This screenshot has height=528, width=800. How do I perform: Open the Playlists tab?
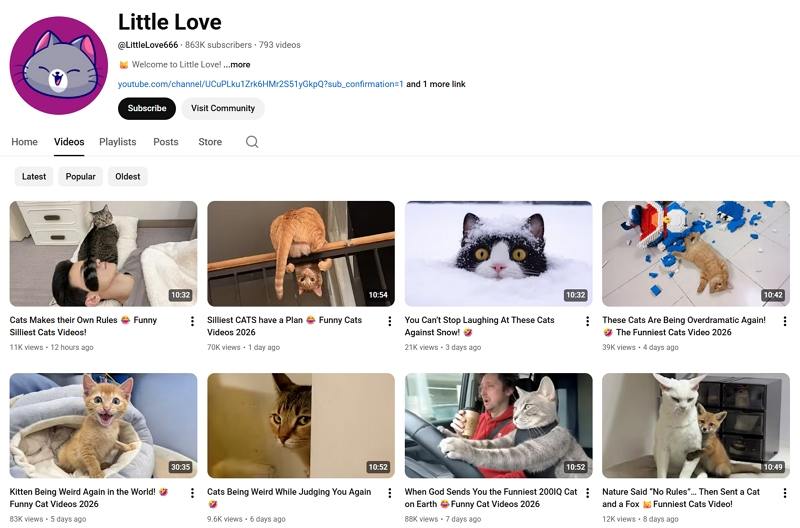[117, 142]
